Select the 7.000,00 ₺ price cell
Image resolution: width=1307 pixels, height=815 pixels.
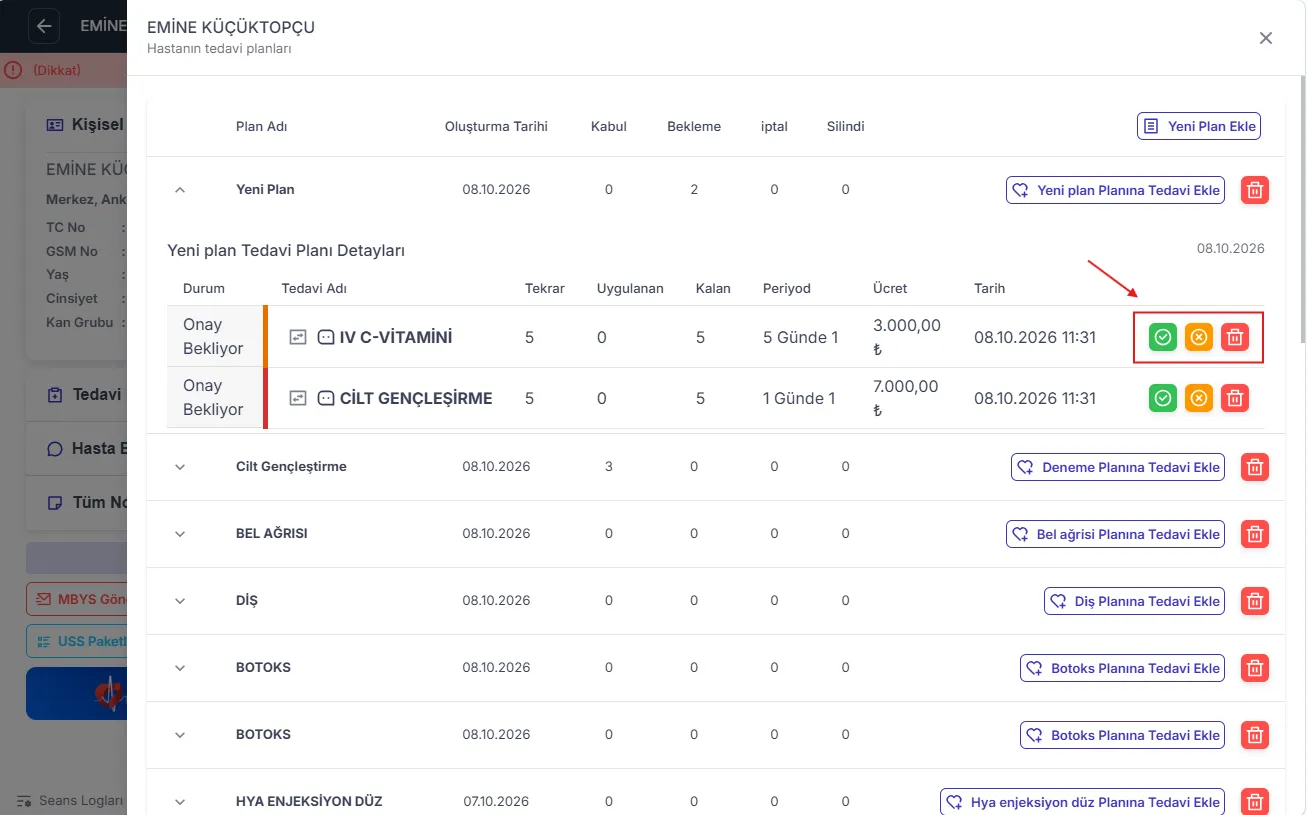907,398
